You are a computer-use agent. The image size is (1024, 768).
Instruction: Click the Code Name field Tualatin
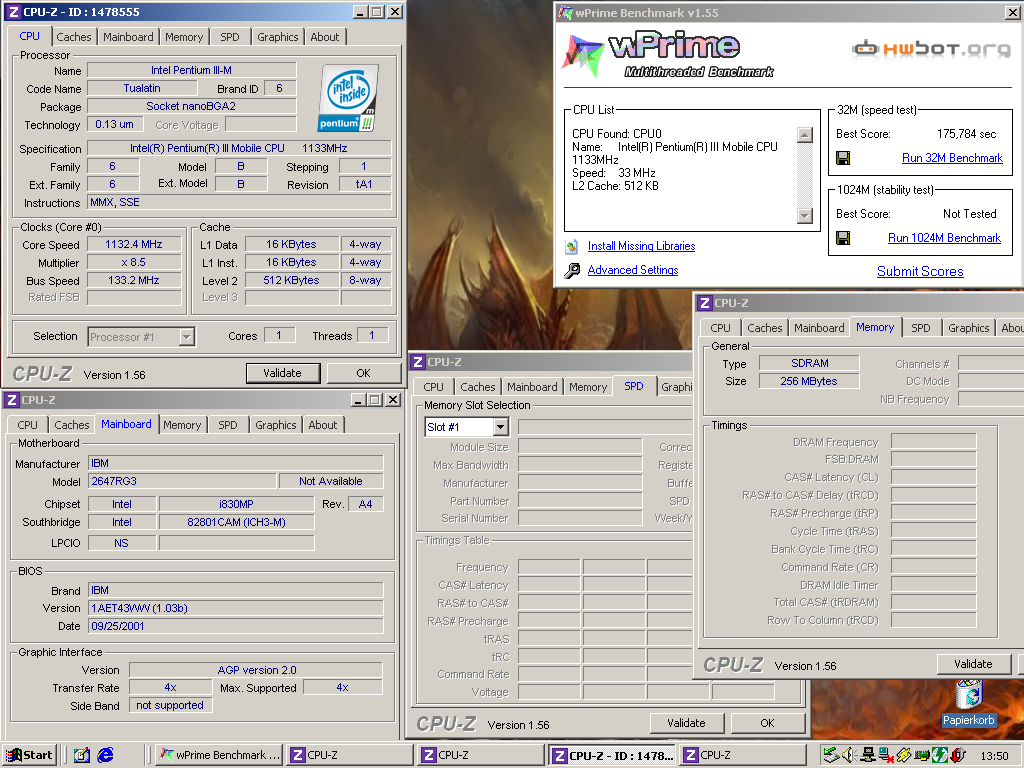[142, 88]
